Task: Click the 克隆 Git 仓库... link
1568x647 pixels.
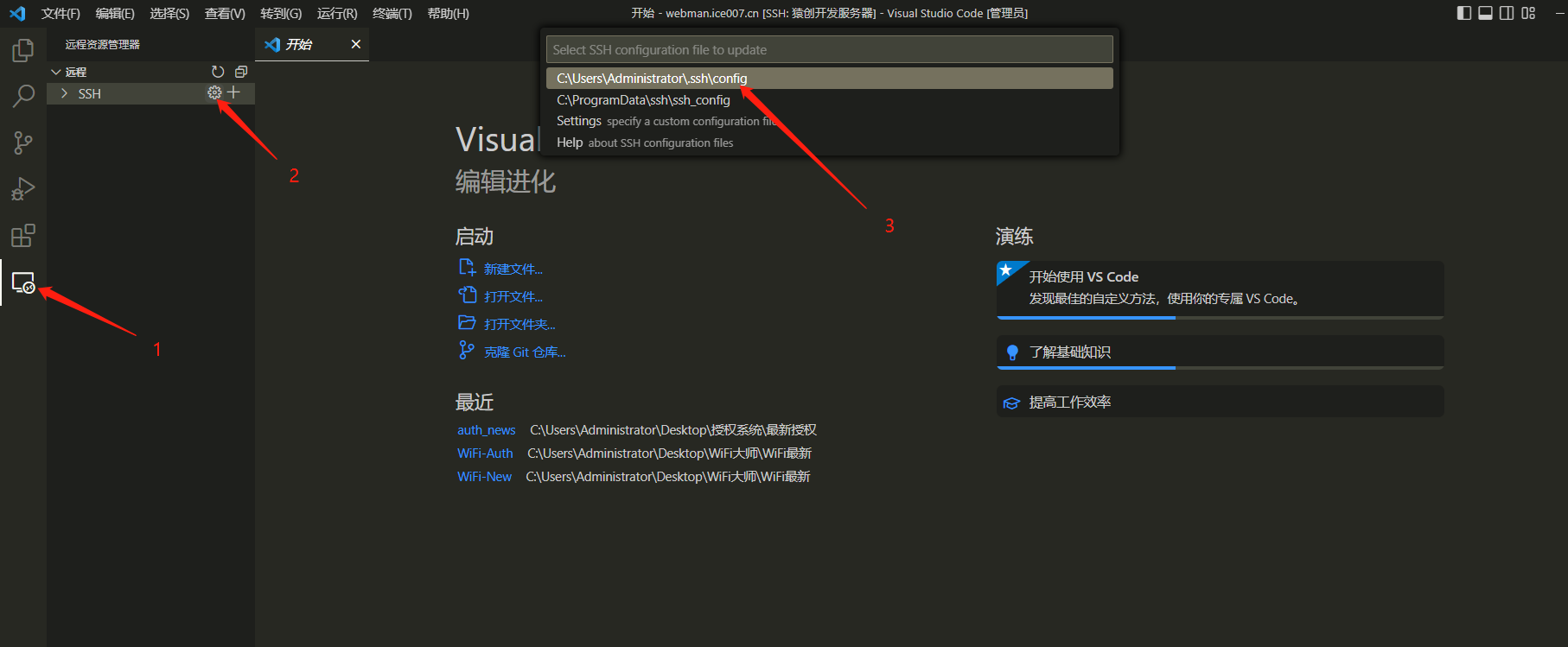Action: click(x=525, y=352)
